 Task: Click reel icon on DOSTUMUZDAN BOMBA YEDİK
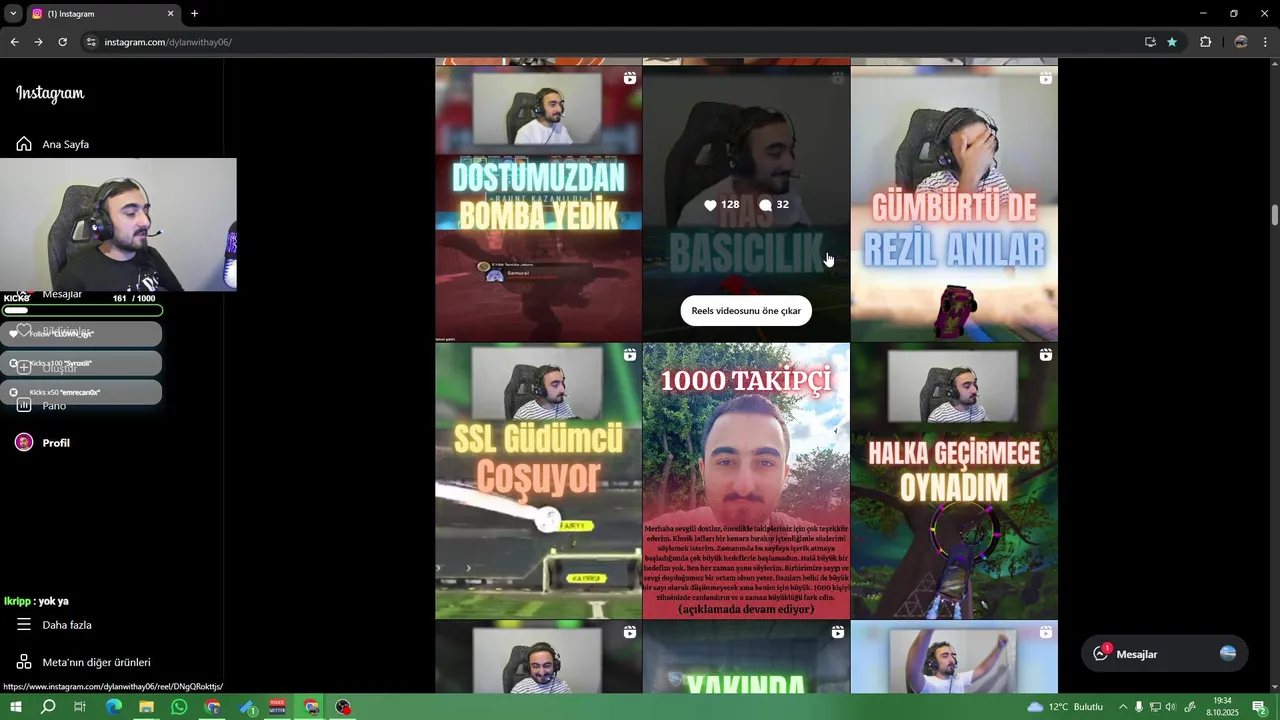(x=630, y=78)
